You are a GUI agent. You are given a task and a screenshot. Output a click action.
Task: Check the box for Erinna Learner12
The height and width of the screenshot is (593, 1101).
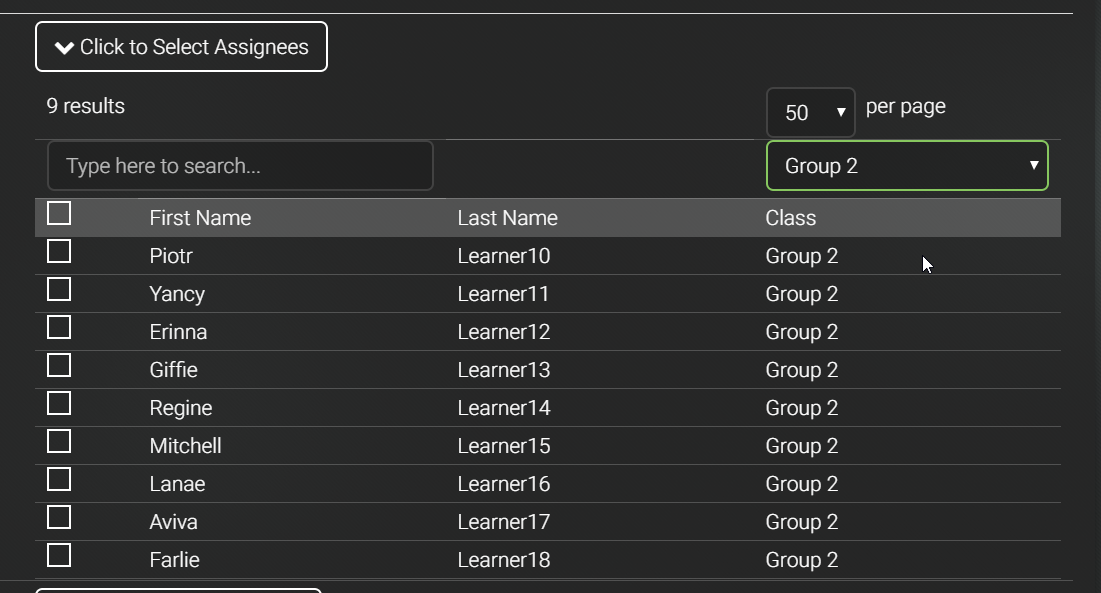(x=59, y=327)
